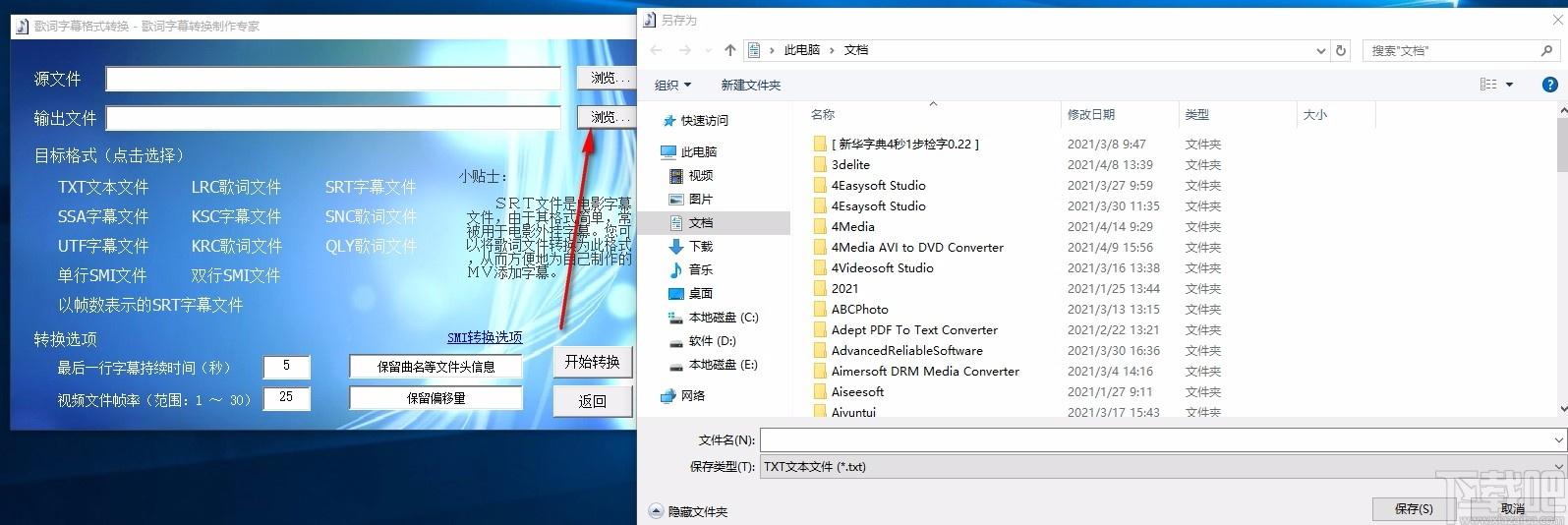Open the 组织 dropdown menu
The width and height of the screenshot is (1568, 525).
[x=672, y=86]
